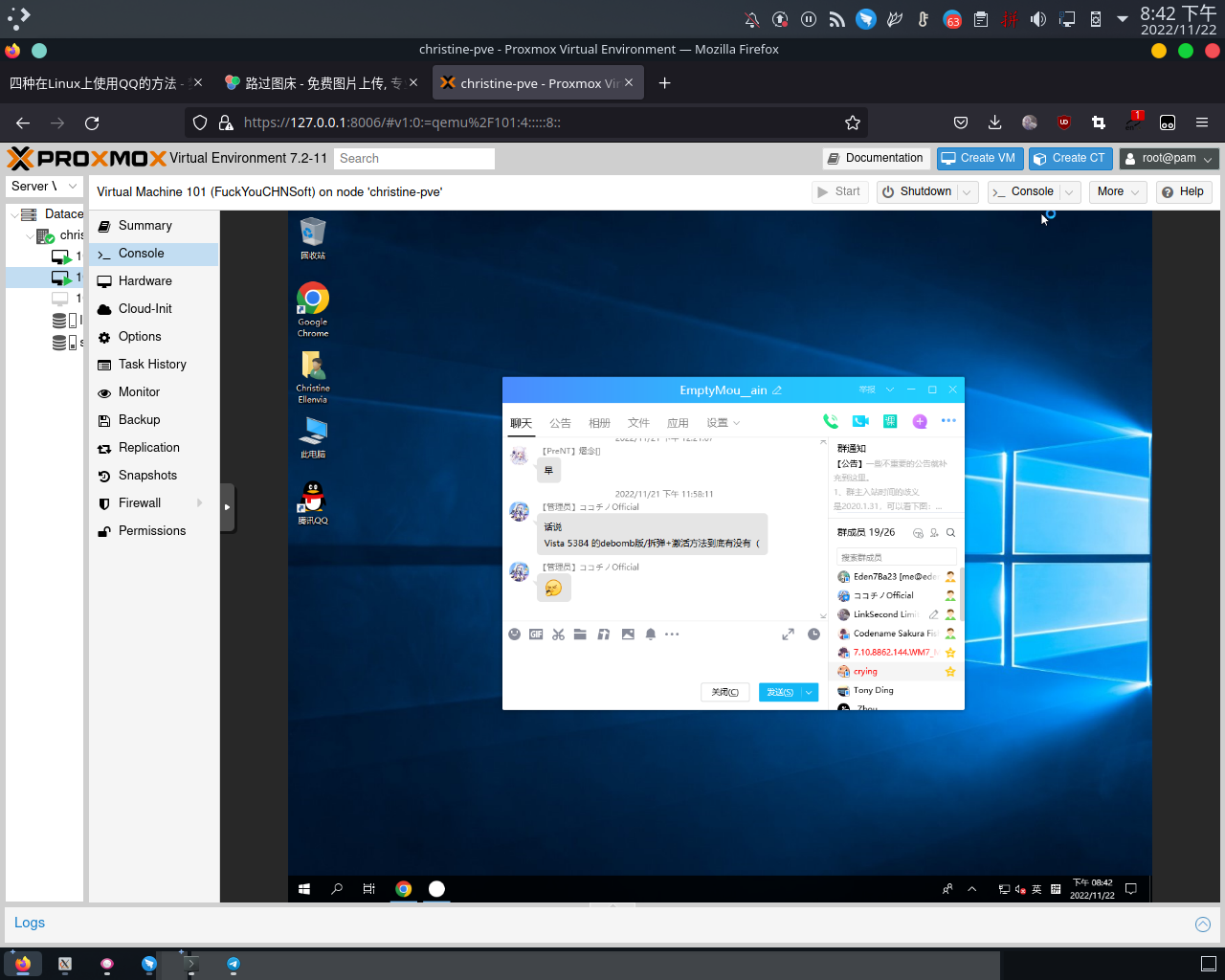This screenshot has height=980, width=1225.
Task: Open the Christine Ellenvia user folder icon
Action: (x=313, y=377)
